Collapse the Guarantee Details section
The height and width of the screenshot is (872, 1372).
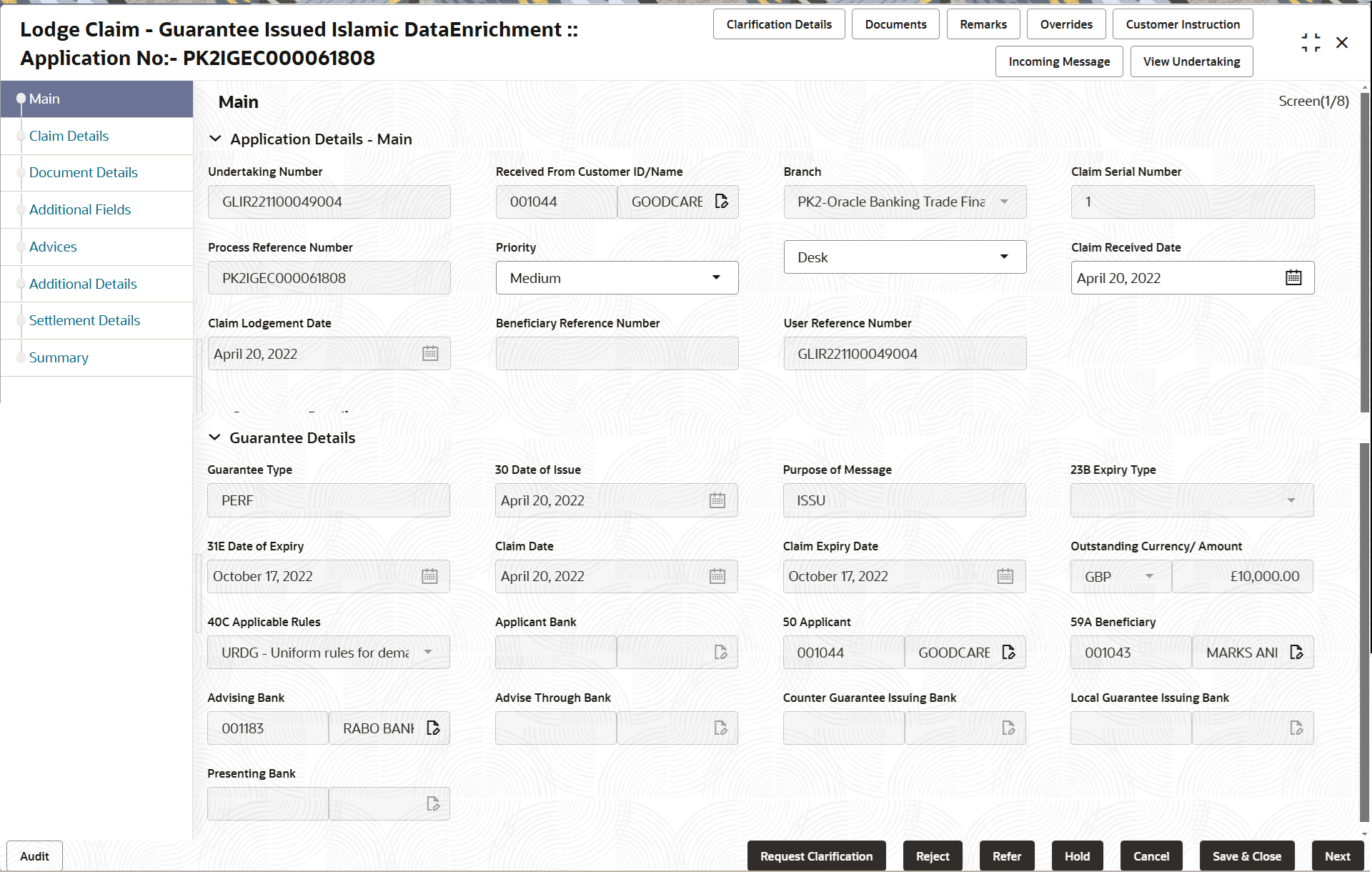coord(214,438)
